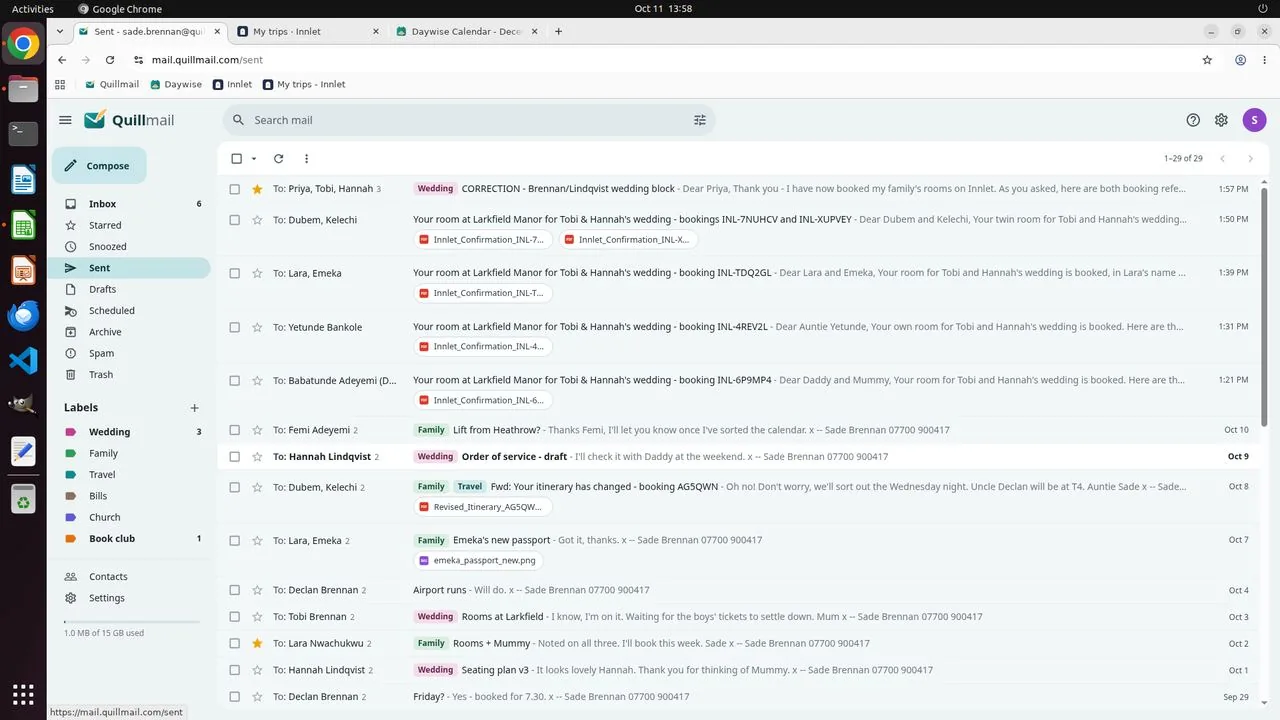This screenshot has height=720, width=1280.
Task: Open select-all dropdown arrow
Action: pyautogui.click(x=254, y=159)
